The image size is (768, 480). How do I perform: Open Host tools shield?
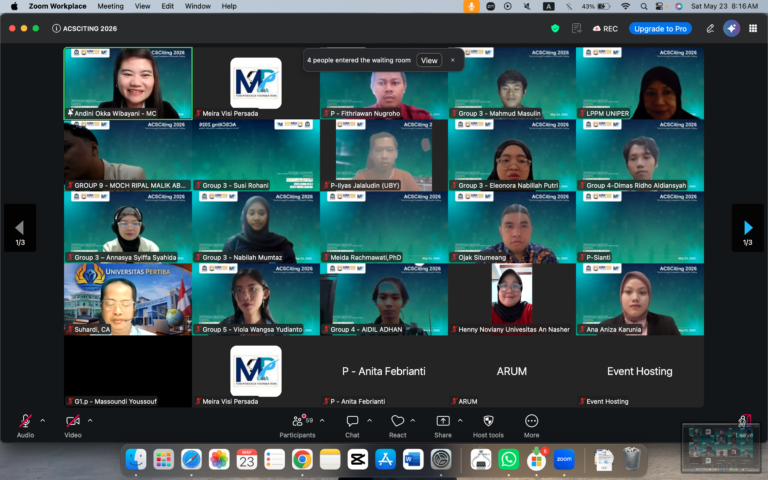(x=488, y=425)
